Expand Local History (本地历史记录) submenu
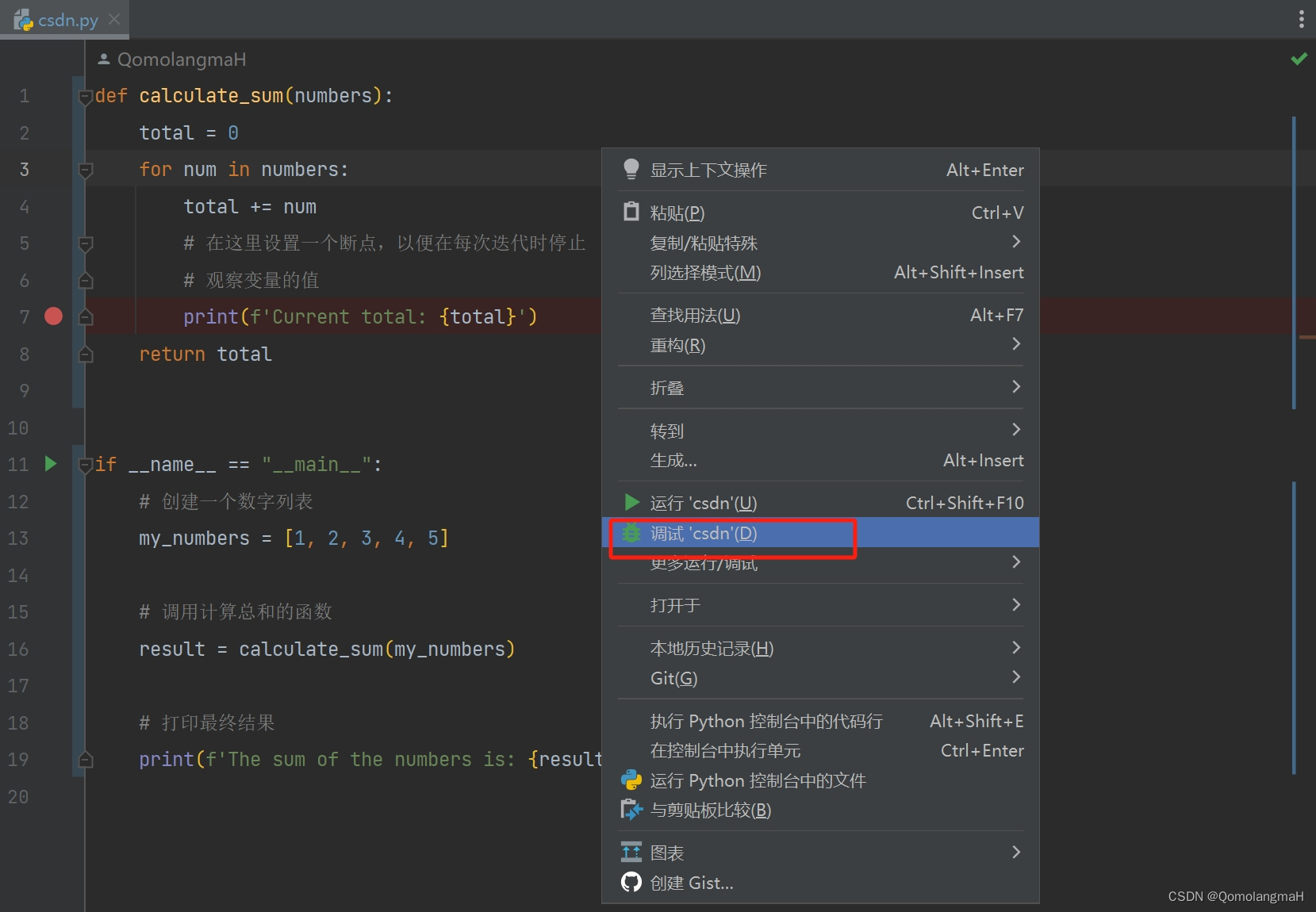This screenshot has width=1316, height=912. (820, 649)
